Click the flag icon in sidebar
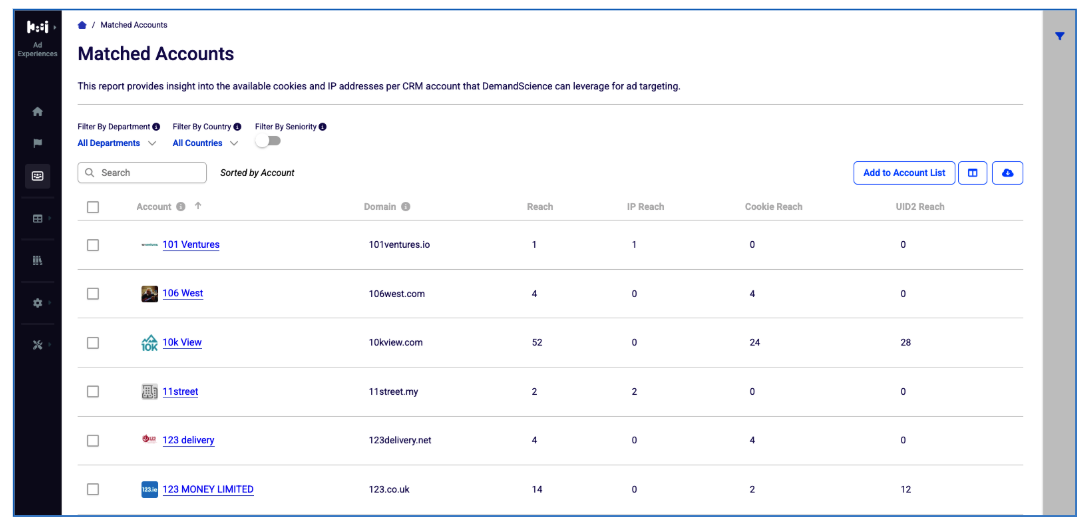 (x=38, y=144)
